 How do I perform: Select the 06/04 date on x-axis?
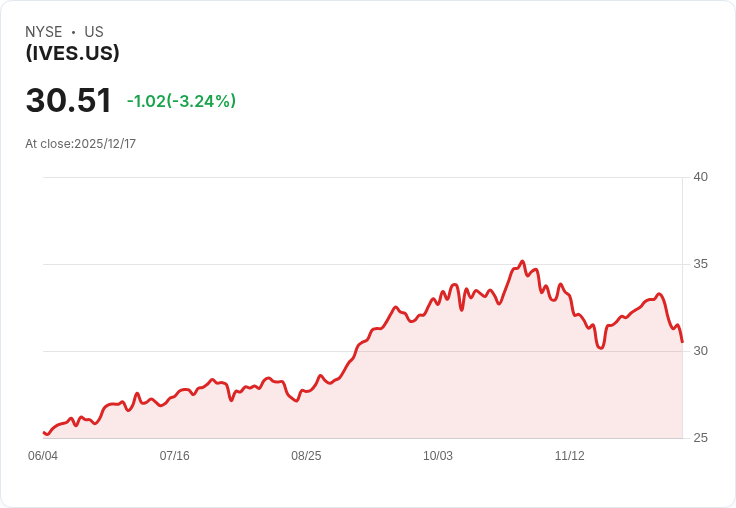(43, 456)
